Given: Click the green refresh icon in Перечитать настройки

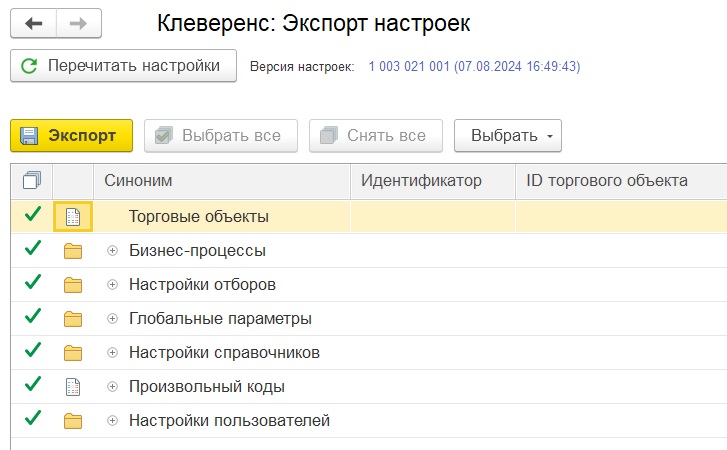Looking at the screenshot, I should 29,66.
